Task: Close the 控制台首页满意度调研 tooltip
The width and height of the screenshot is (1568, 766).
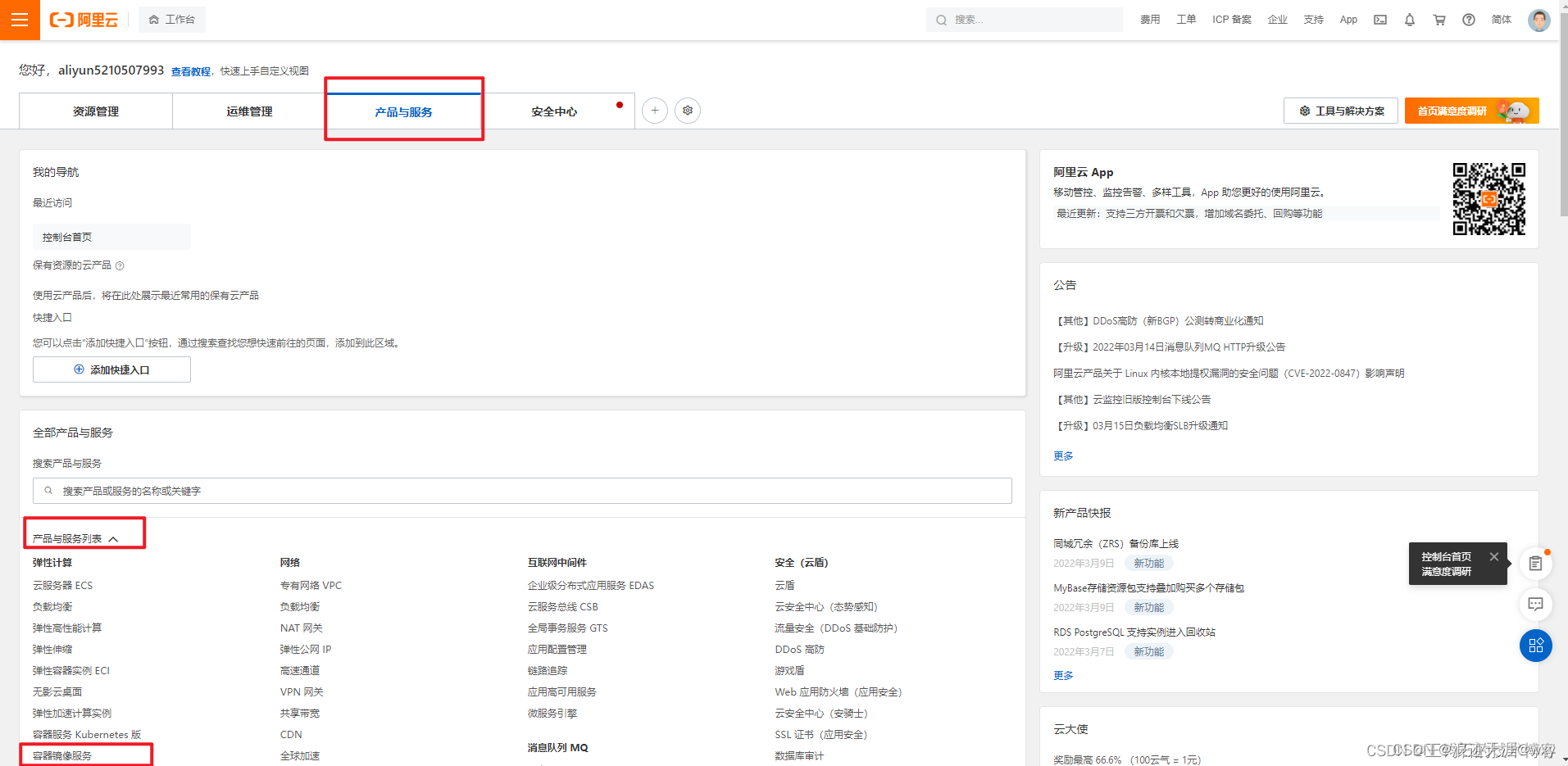Action: click(1494, 556)
